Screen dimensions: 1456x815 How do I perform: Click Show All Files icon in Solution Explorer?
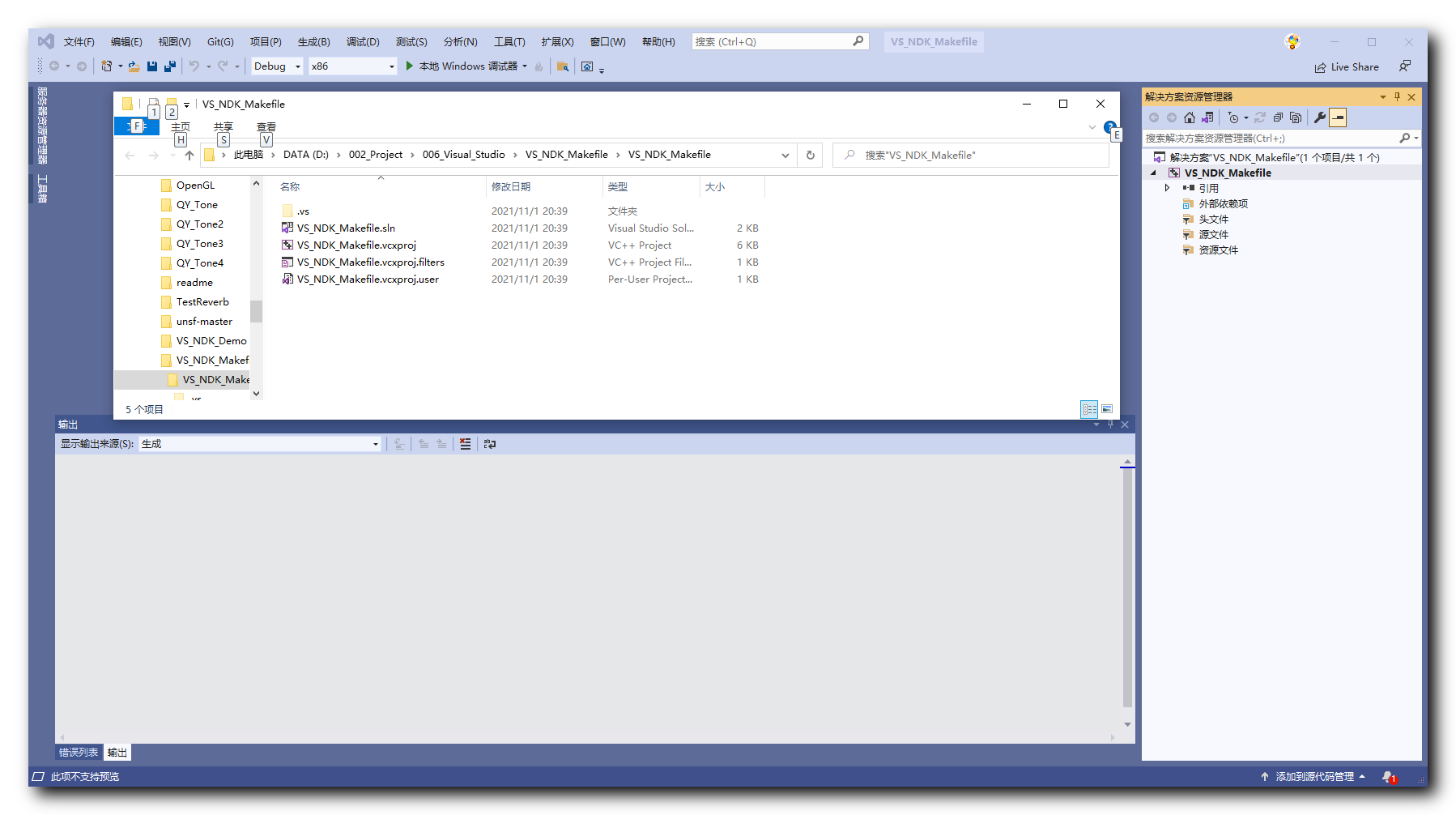1296,117
